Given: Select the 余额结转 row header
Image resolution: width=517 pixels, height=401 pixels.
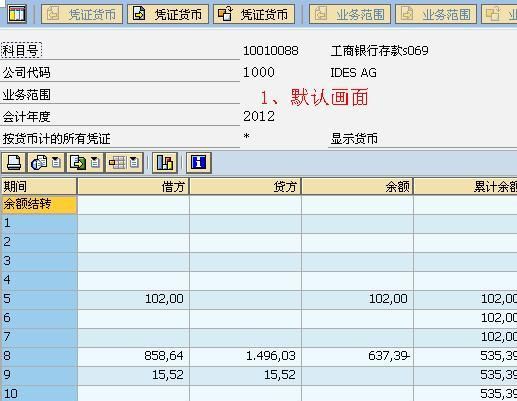Looking at the screenshot, I should [39, 204].
